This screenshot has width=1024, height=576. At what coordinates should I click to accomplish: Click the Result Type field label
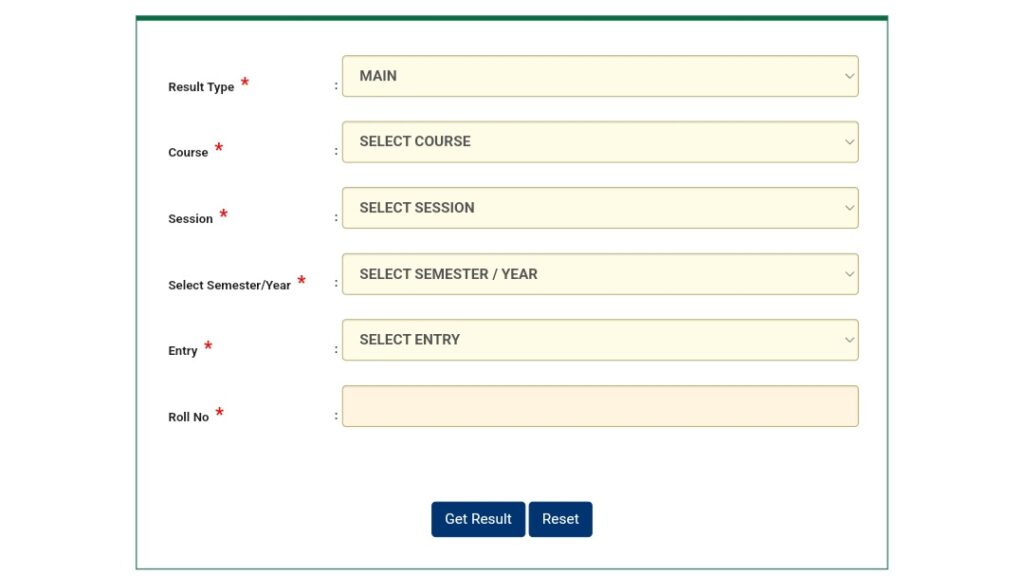201,87
